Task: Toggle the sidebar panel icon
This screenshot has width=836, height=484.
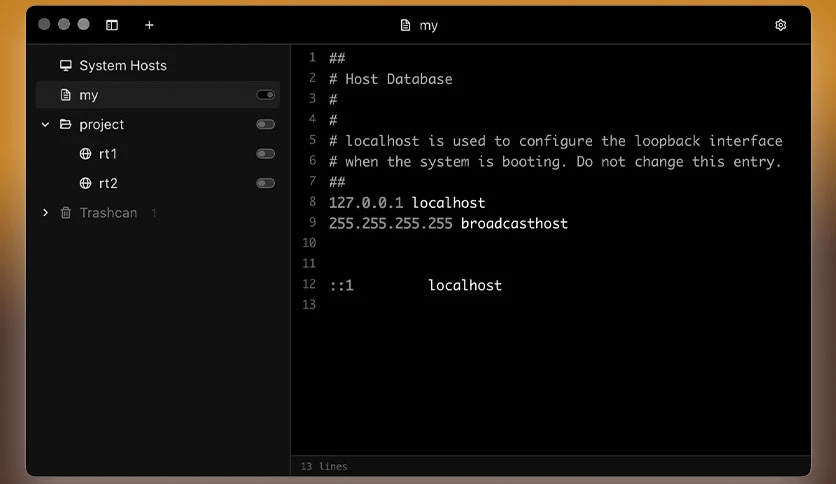Action: pyautogui.click(x=112, y=25)
